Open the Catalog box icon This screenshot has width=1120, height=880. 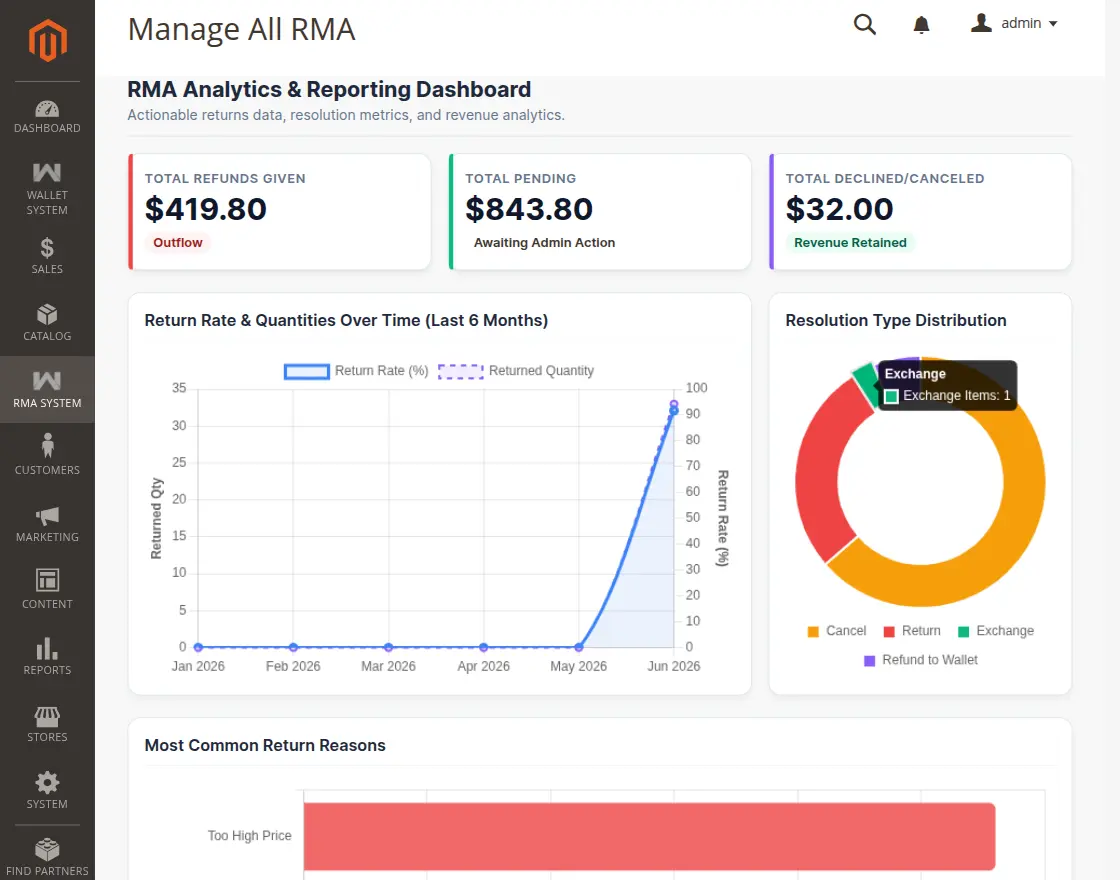[x=47, y=314]
